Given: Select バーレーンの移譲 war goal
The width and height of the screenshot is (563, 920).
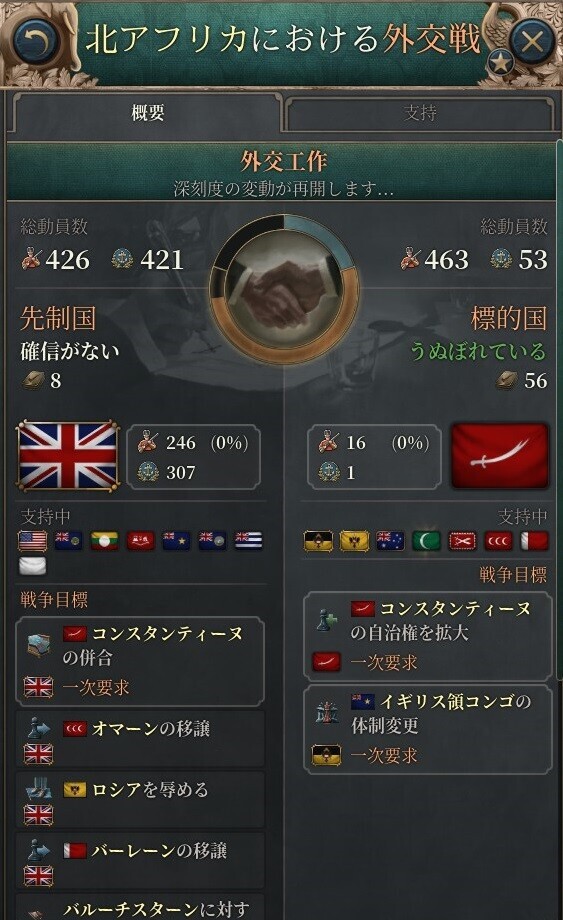Looking at the screenshot, I should (x=140, y=861).
